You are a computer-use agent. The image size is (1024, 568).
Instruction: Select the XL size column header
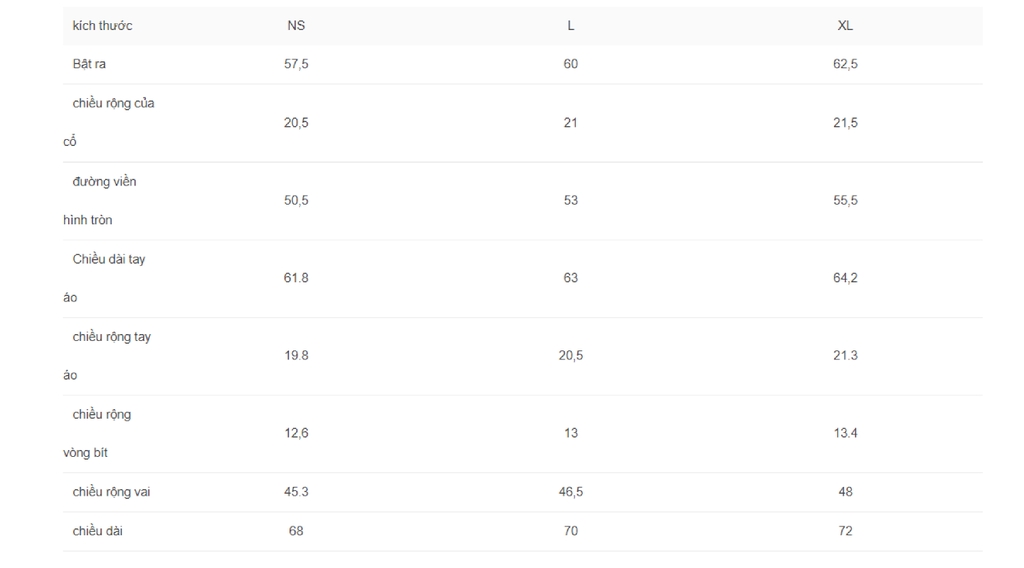(845, 25)
